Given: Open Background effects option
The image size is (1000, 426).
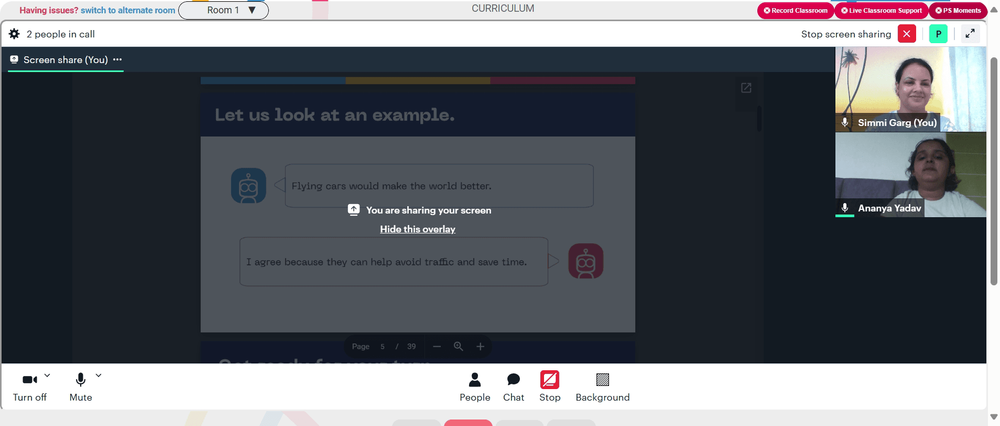Looking at the screenshot, I should (602, 387).
